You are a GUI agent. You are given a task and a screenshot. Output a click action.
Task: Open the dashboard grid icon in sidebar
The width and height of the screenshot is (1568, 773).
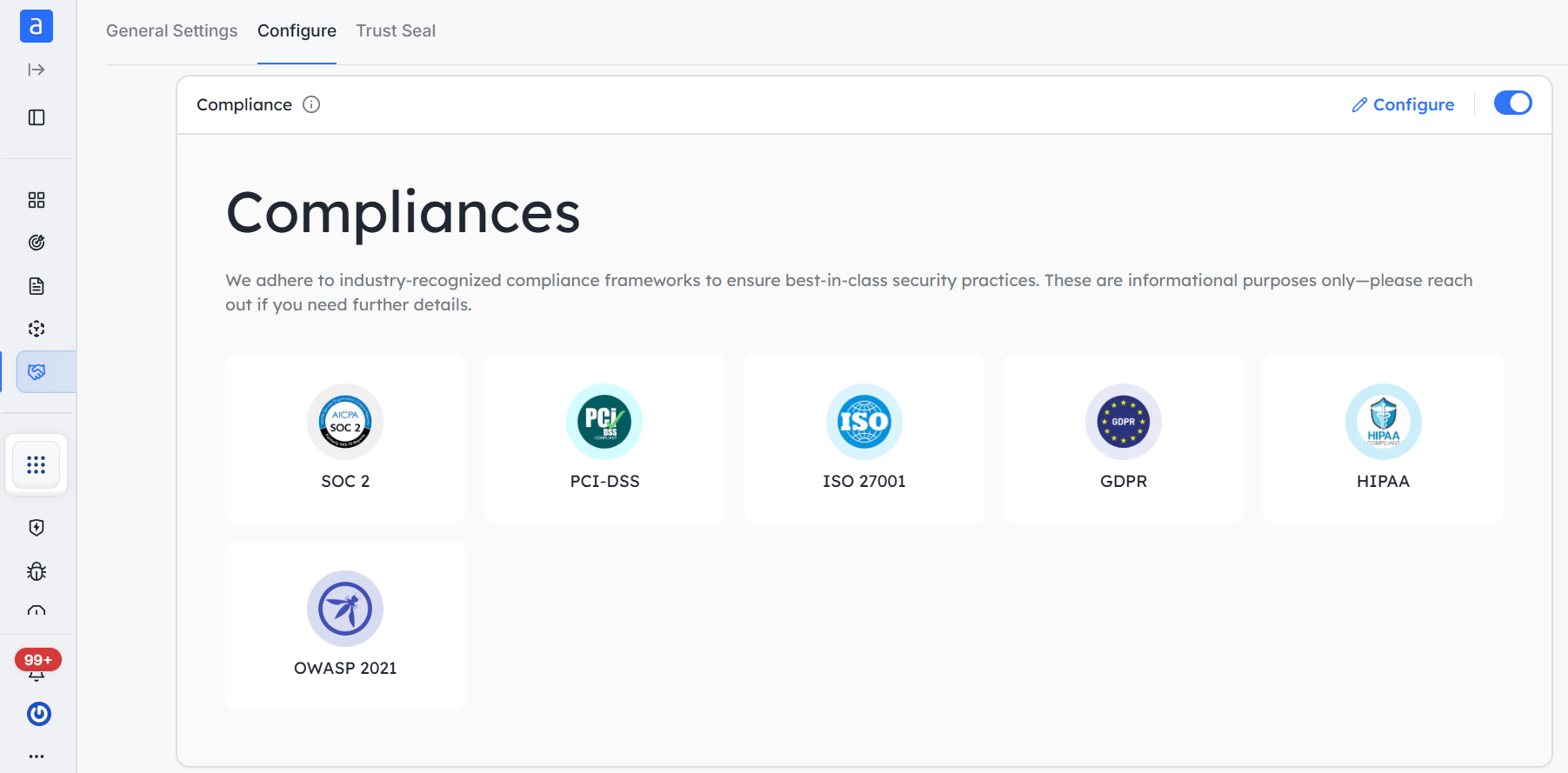click(x=37, y=200)
